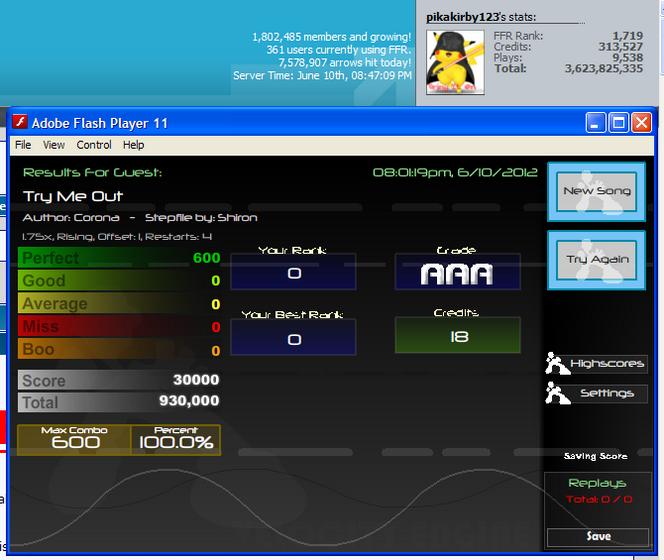Open the View menu
664x560 pixels.
(x=54, y=145)
